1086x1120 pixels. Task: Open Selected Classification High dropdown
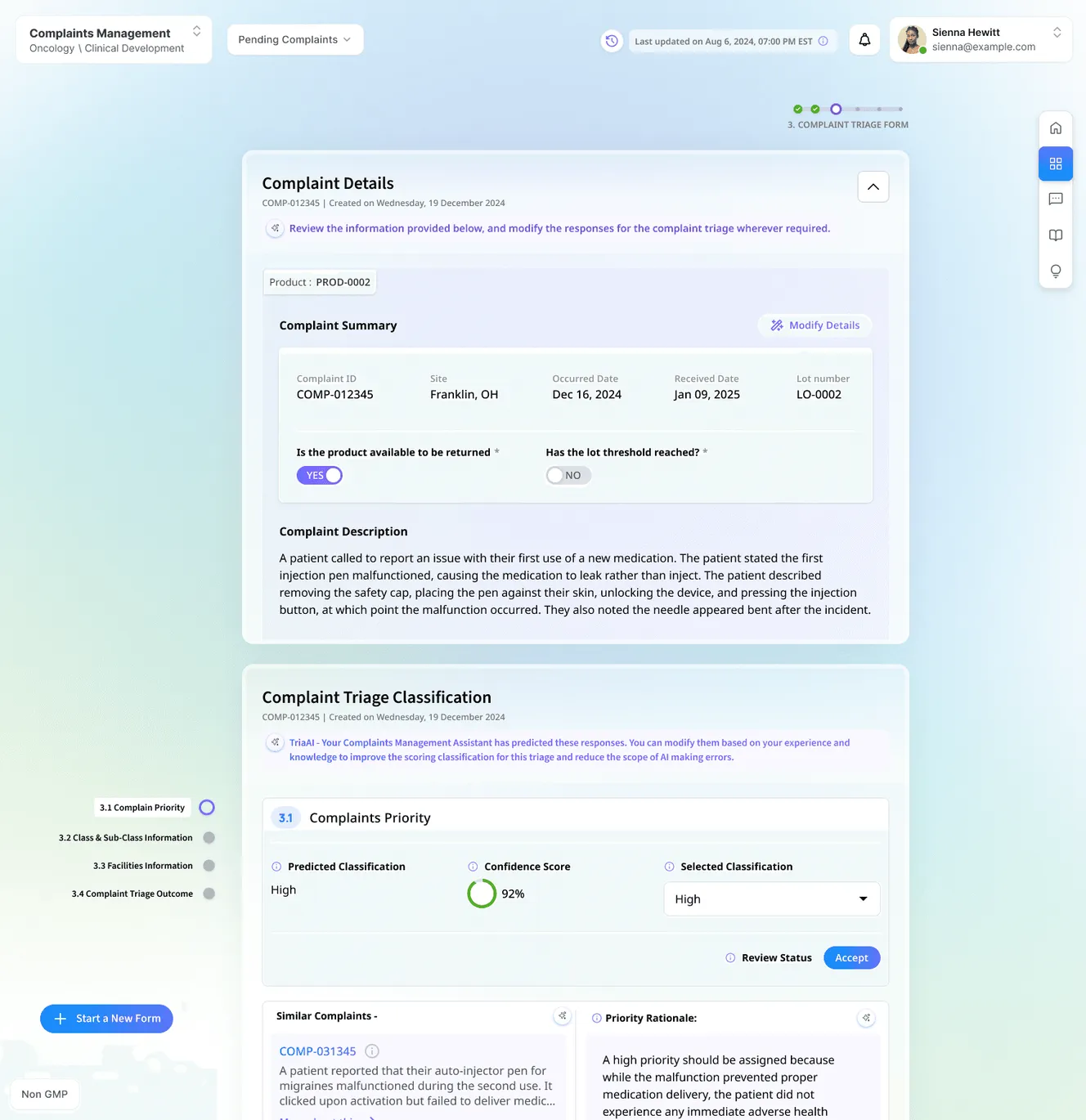point(772,899)
